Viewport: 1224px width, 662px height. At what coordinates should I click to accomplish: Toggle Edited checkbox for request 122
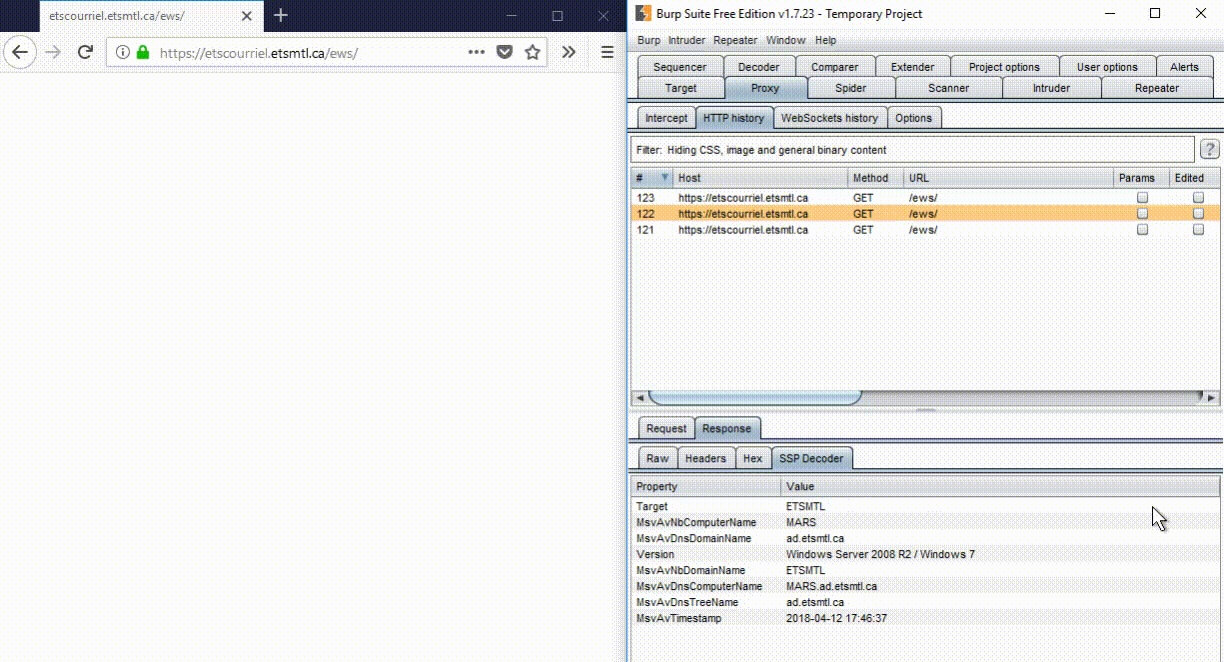coord(1198,214)
